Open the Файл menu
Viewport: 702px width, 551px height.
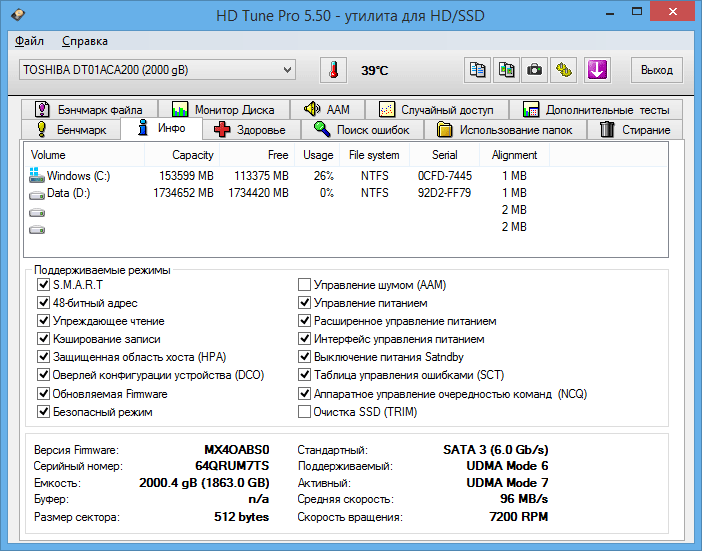coord(29,41)
